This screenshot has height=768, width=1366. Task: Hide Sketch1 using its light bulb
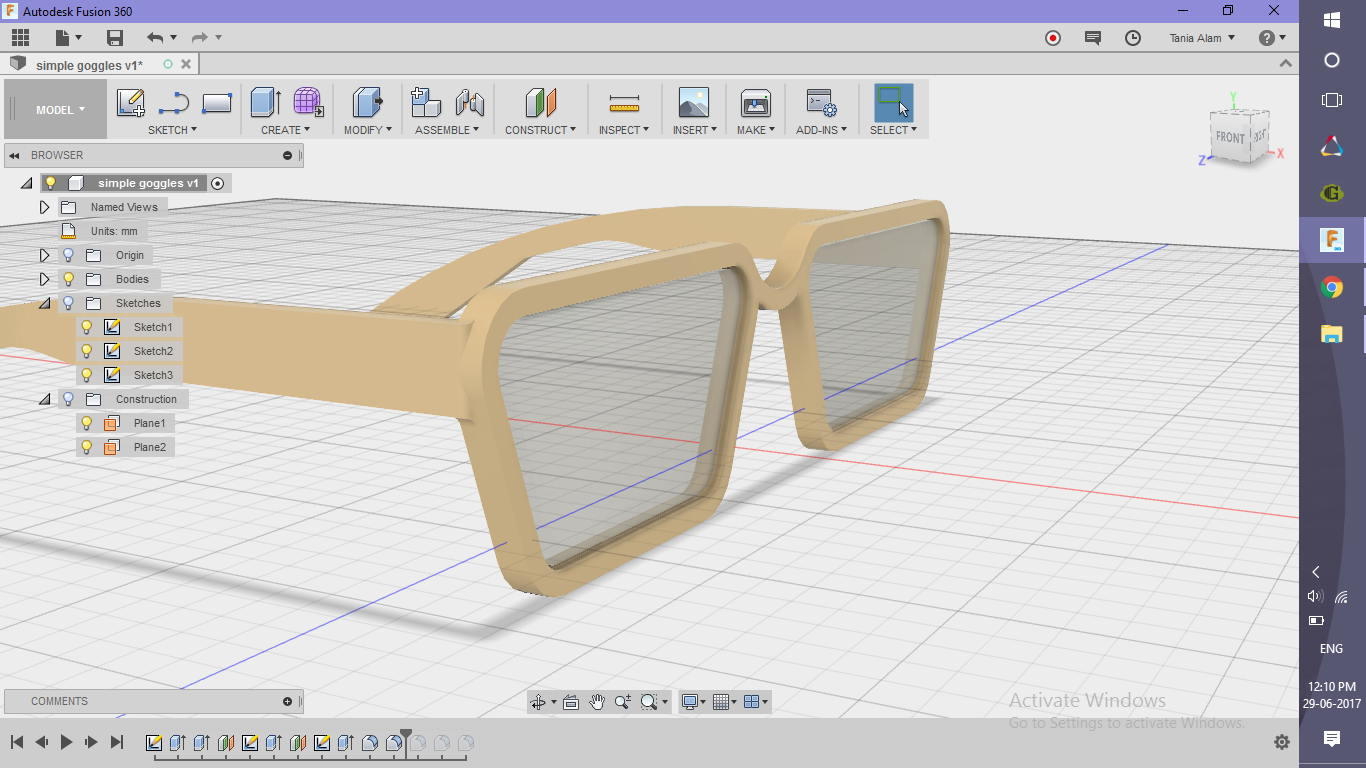(87, 327)
